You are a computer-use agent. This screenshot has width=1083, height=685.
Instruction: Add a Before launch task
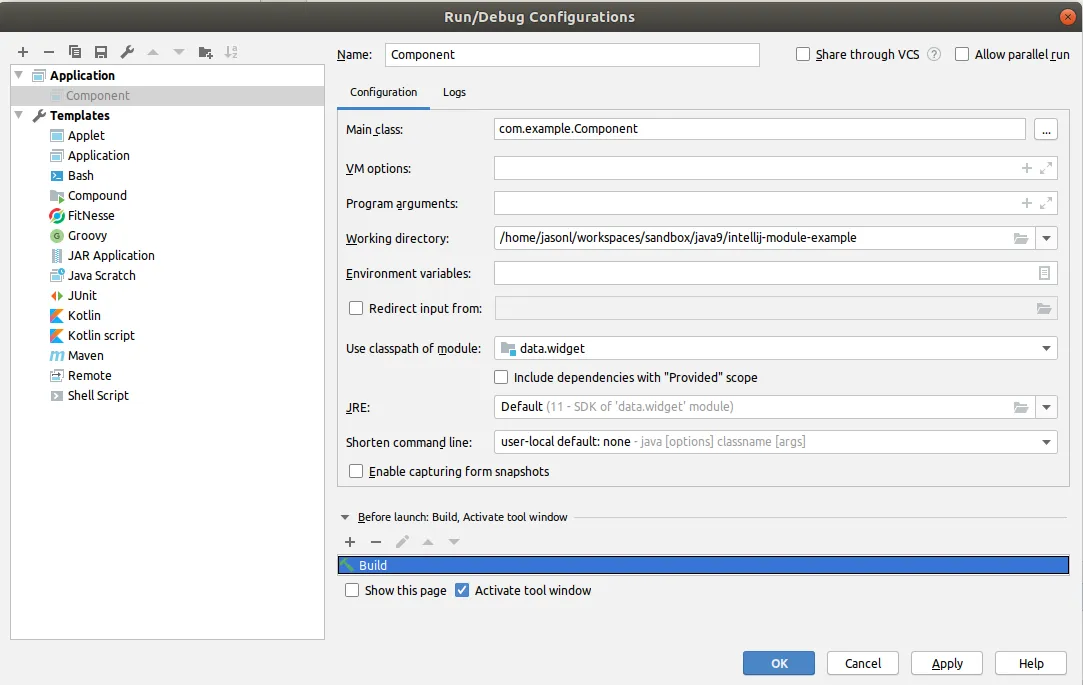point(350,542)
